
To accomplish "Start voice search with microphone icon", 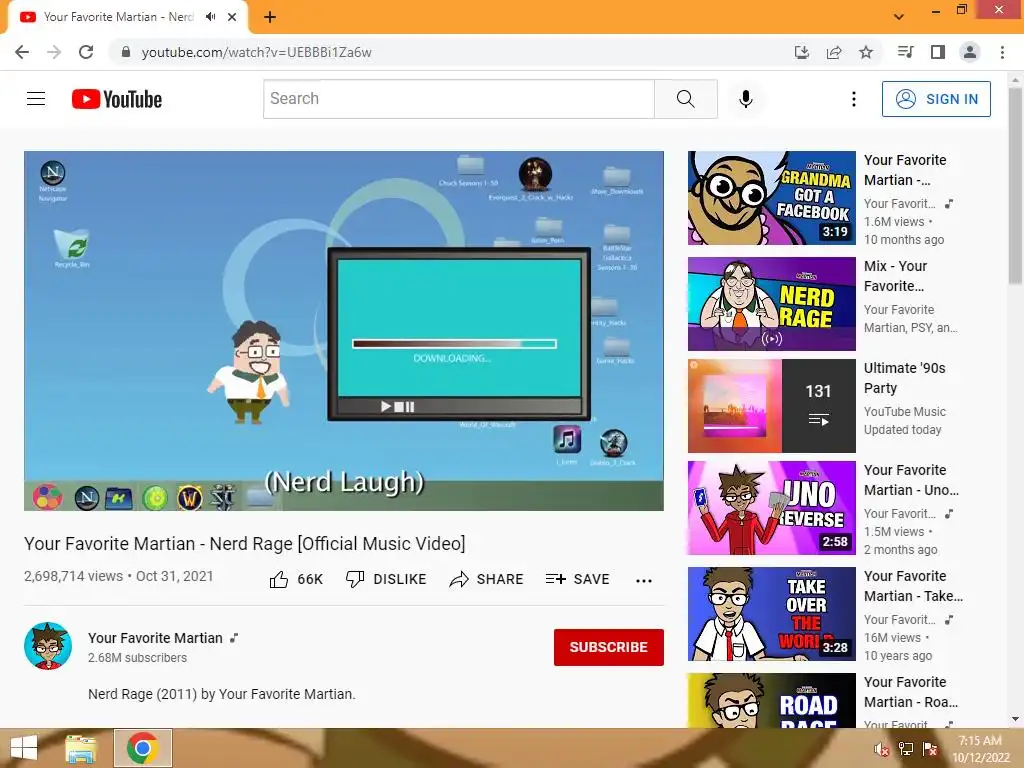I will tap(745, 99).
